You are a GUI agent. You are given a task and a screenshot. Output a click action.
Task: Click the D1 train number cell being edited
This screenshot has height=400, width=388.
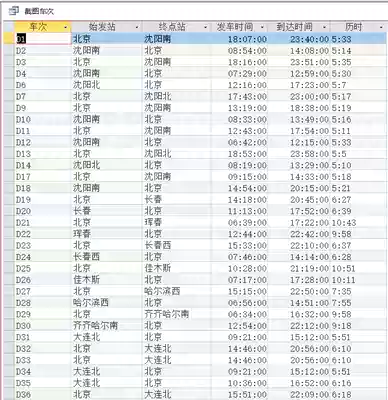coord(43,39)
